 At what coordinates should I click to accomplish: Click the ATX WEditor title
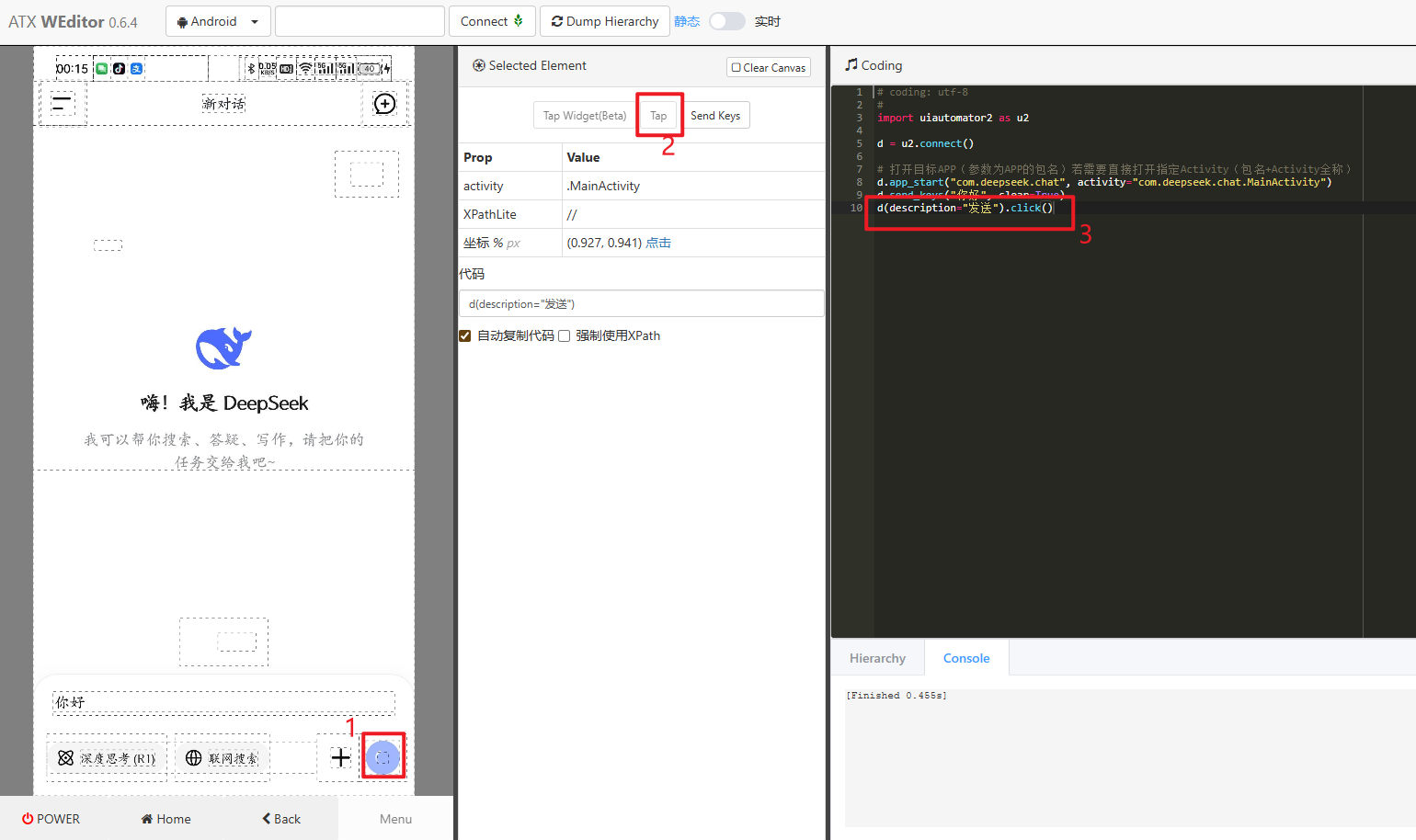[x=73, y=21]
